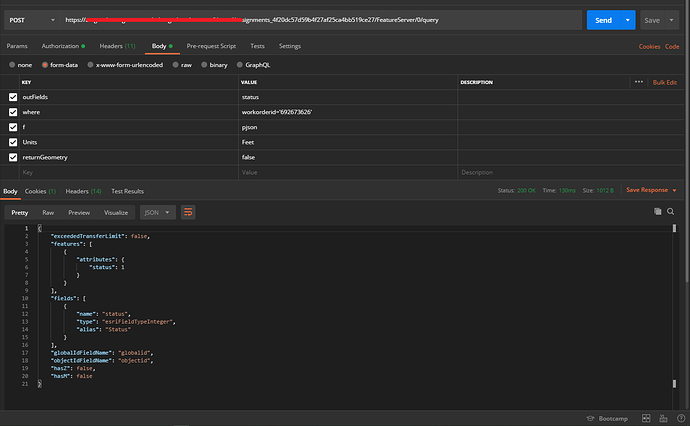Open the Test Results tab
Image resolution: width=690 pixels, height=426 pixels.
127,191
